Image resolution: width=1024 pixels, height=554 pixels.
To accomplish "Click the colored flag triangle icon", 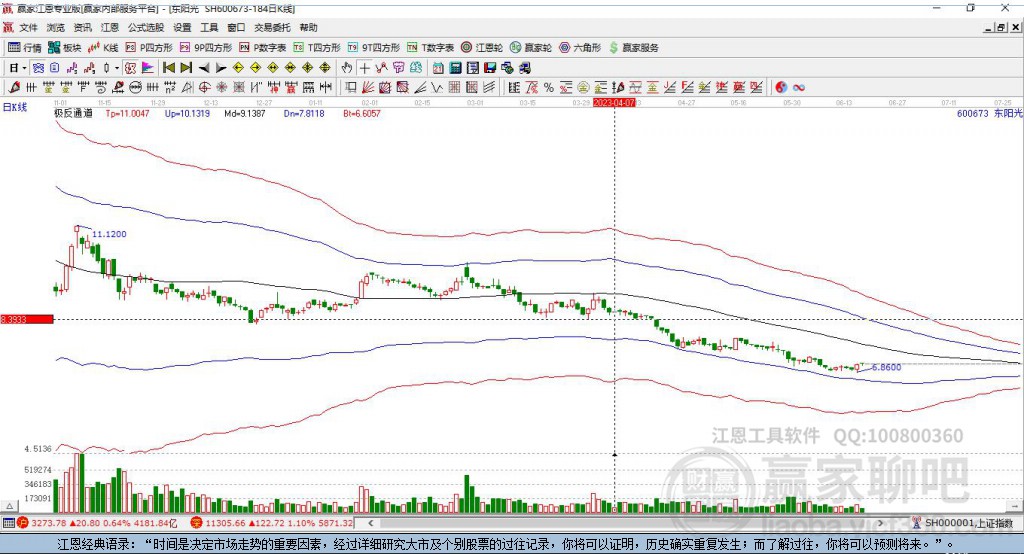I will coord(148,68).
